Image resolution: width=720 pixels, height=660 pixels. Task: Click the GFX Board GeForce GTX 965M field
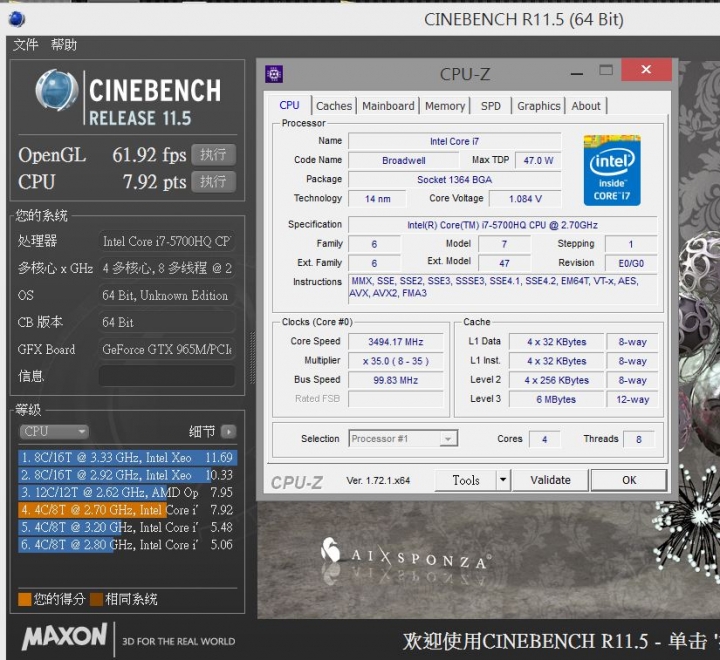pos(167,349)
